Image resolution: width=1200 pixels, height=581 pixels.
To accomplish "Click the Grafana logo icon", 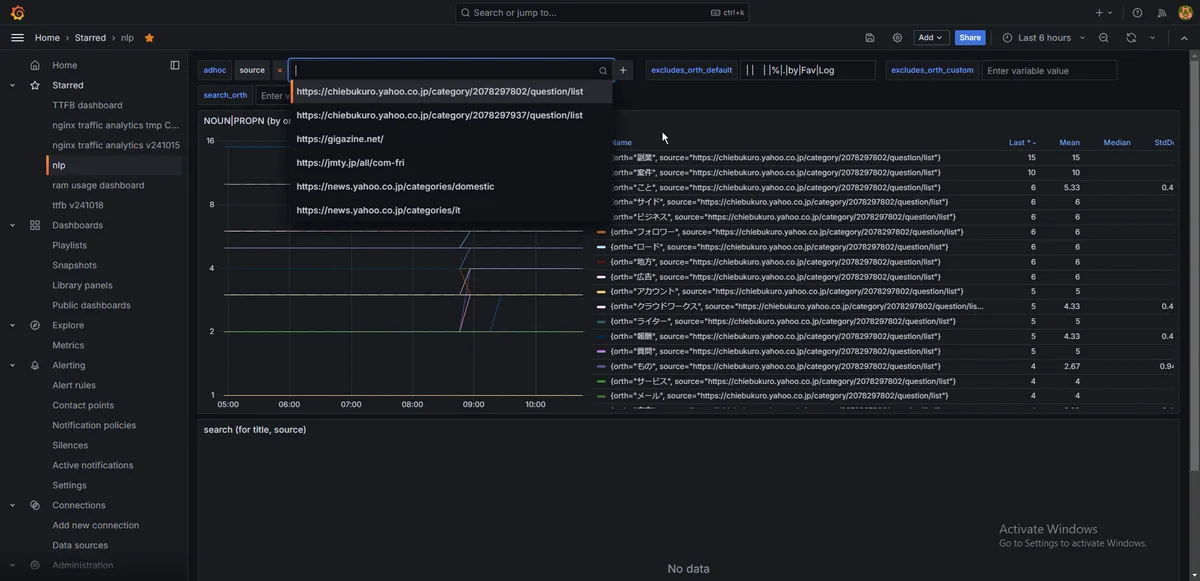I will [x=17, y=13].
